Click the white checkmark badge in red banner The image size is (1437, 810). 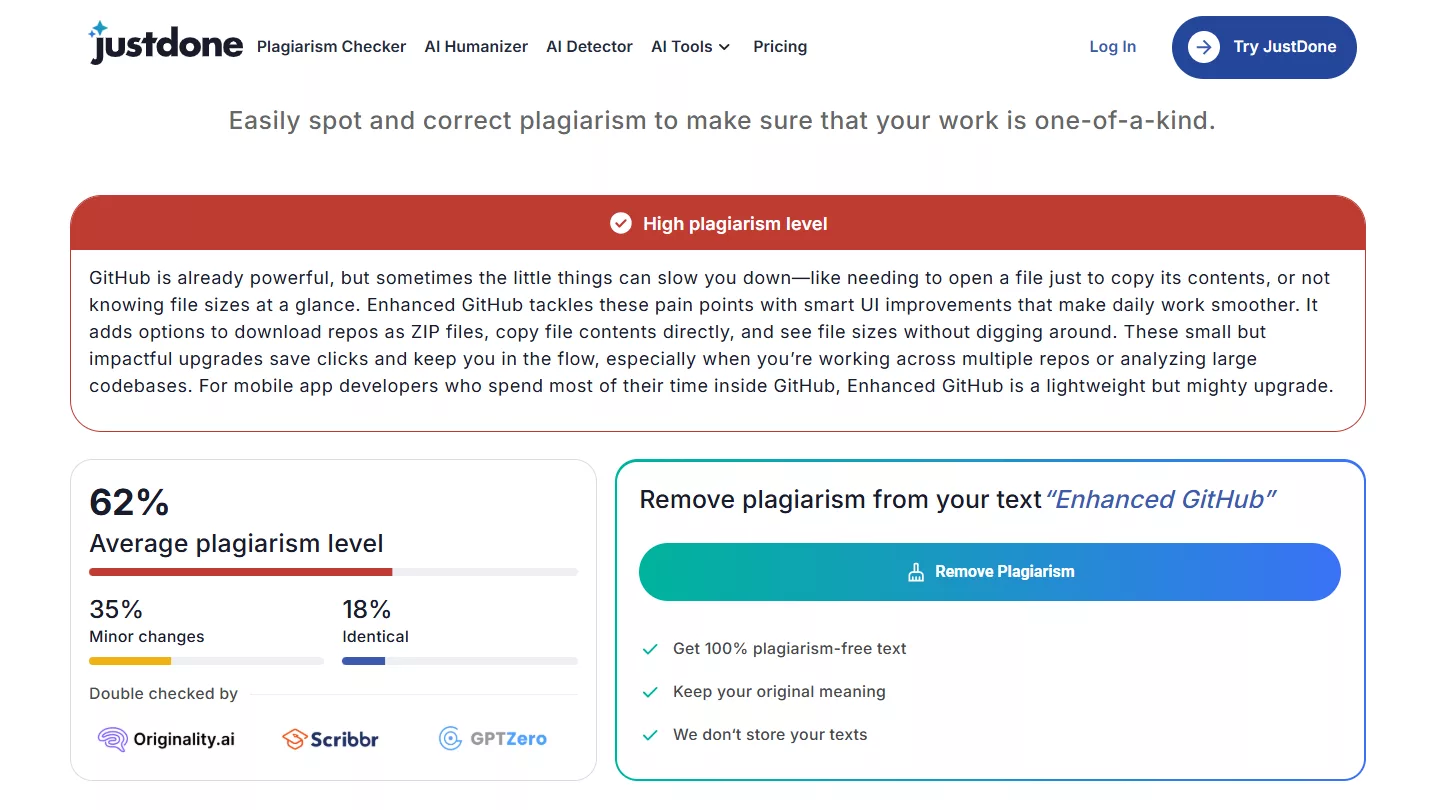(621, 223)
